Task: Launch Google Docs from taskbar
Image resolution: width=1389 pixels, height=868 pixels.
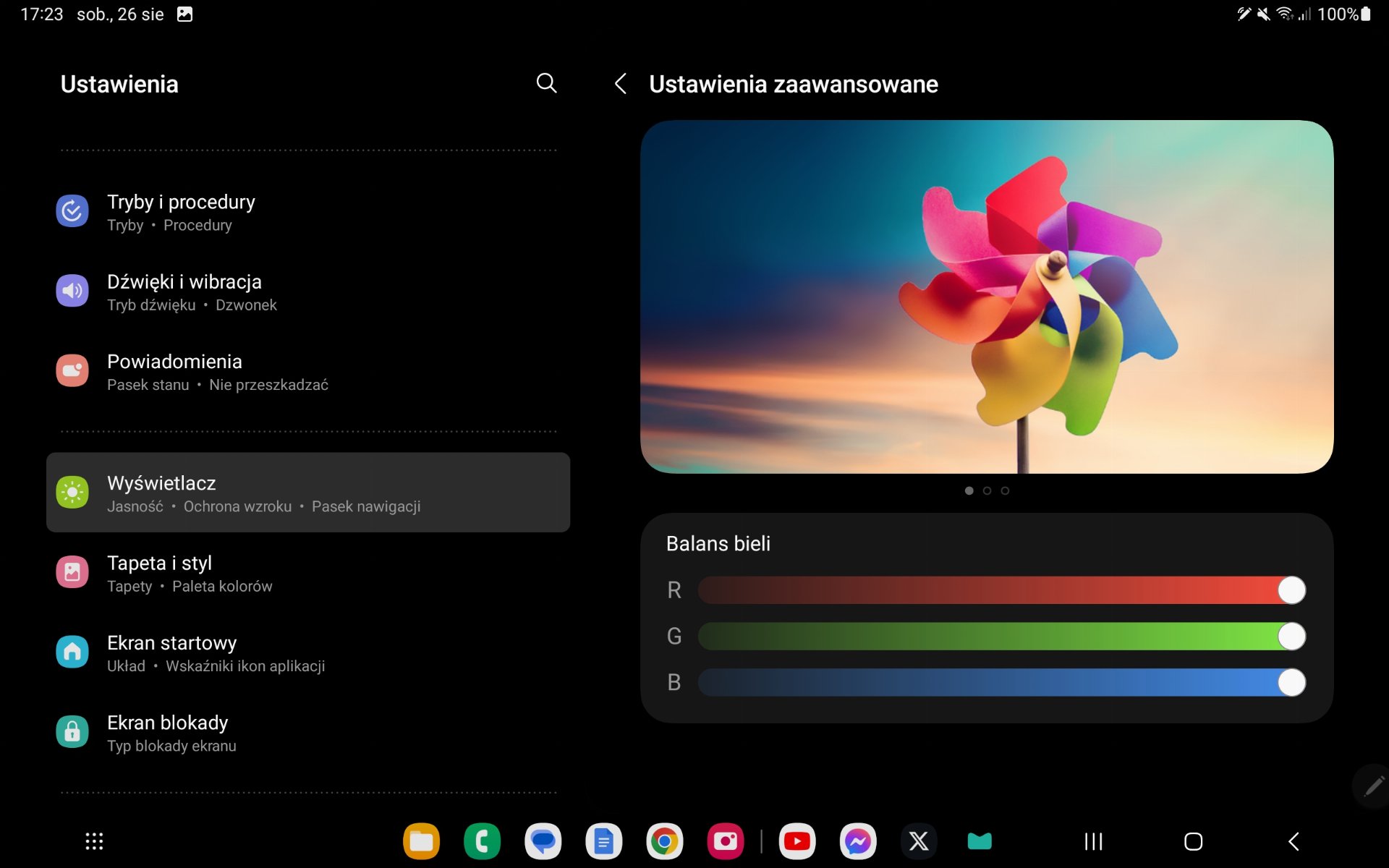Action: pyautogui.click(x=603, y=841)
